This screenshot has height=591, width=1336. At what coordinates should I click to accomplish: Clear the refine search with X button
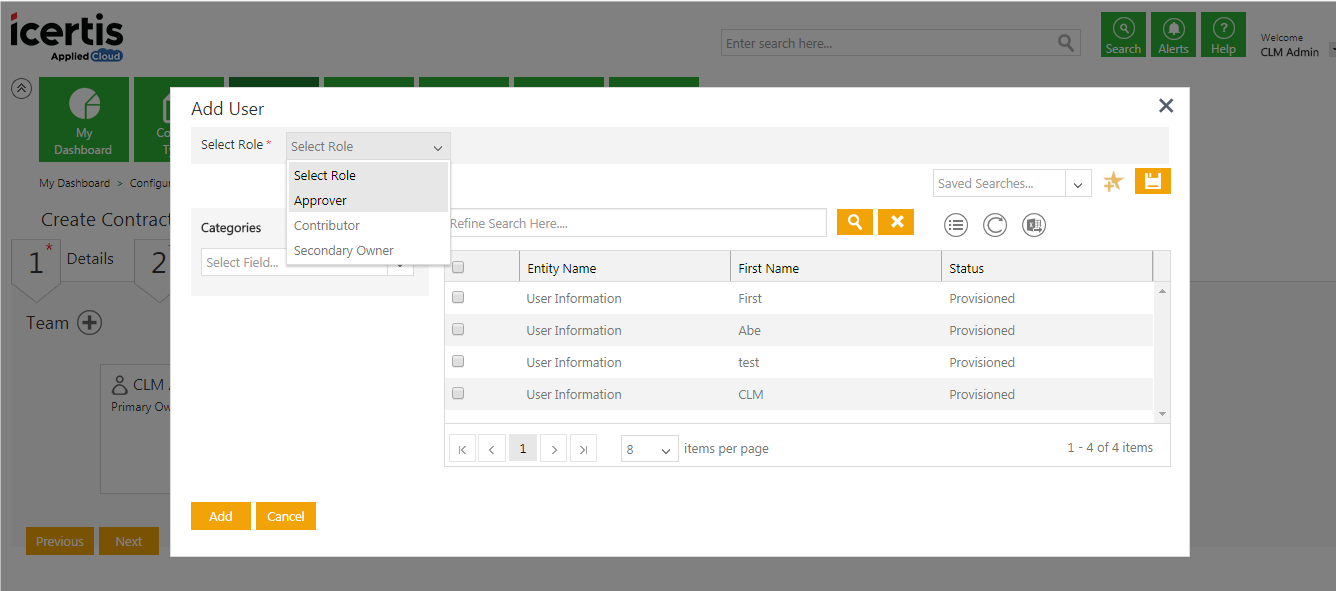(x=896, y=222)
